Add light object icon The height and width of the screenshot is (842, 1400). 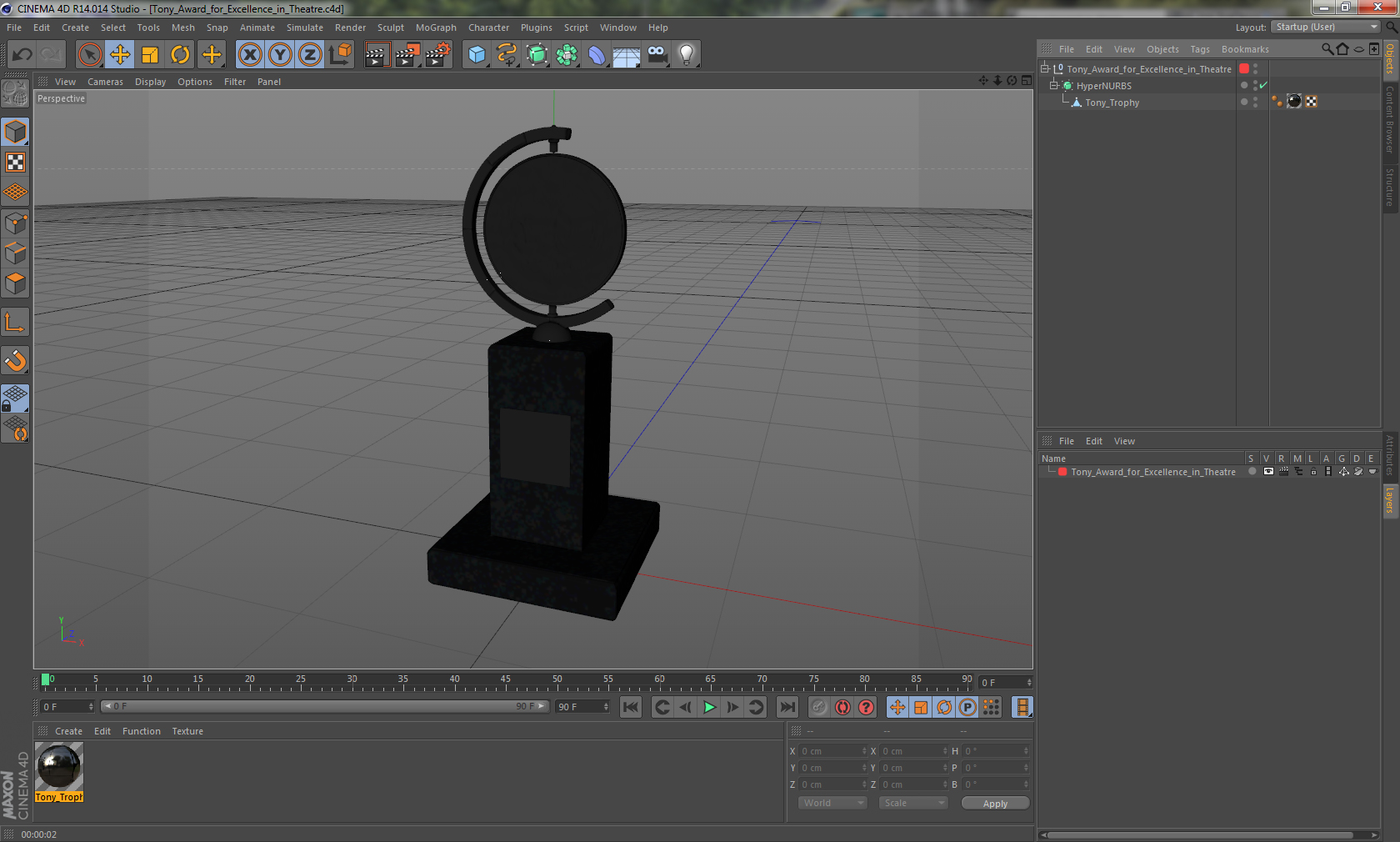687,55
